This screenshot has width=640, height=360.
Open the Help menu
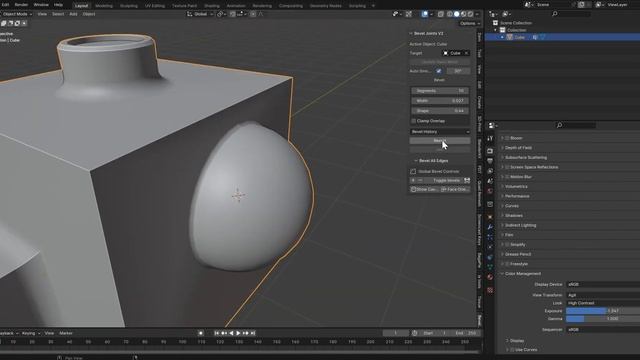point(58,5)
